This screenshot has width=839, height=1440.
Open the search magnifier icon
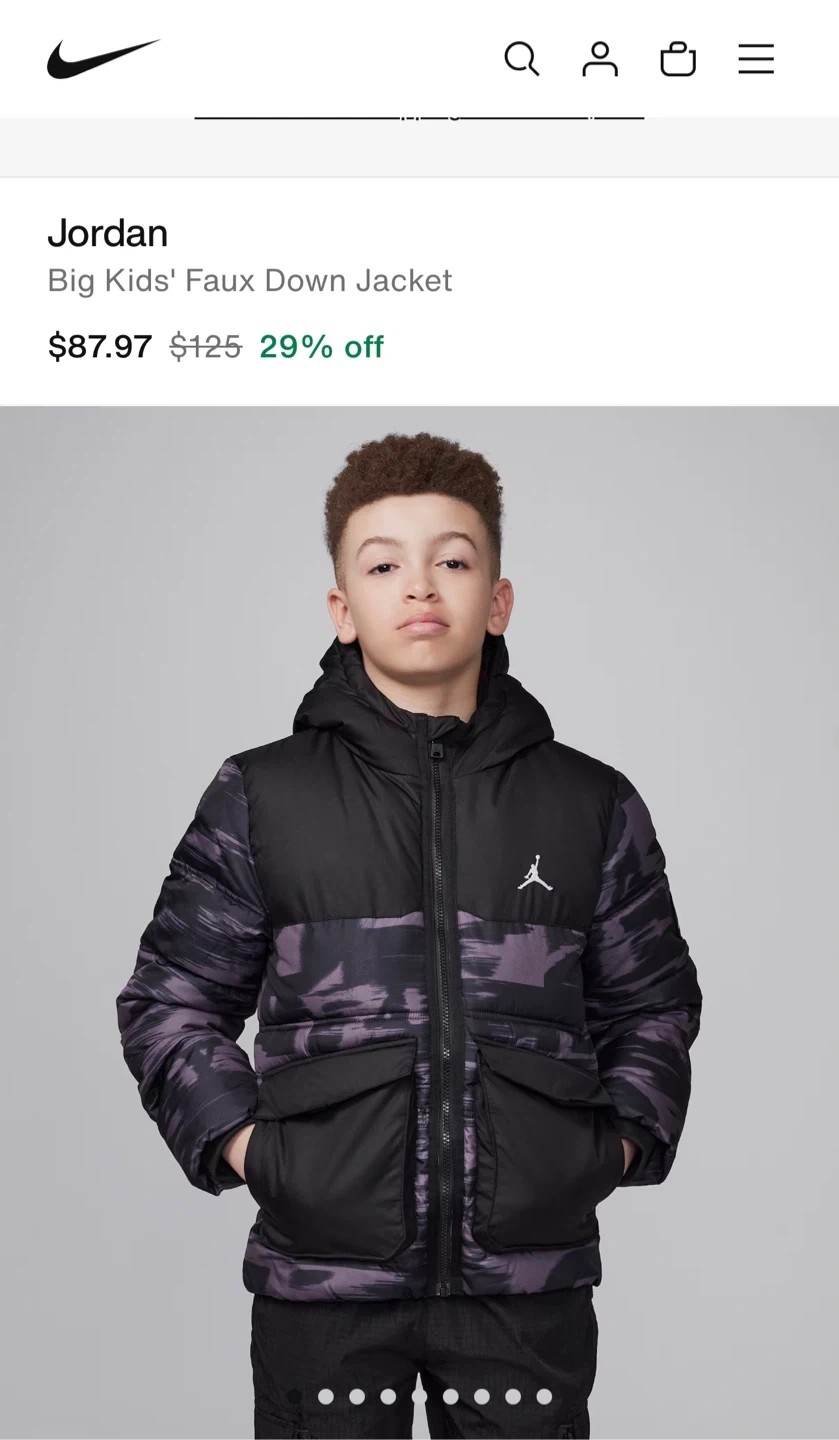click(x=521, y=59)
